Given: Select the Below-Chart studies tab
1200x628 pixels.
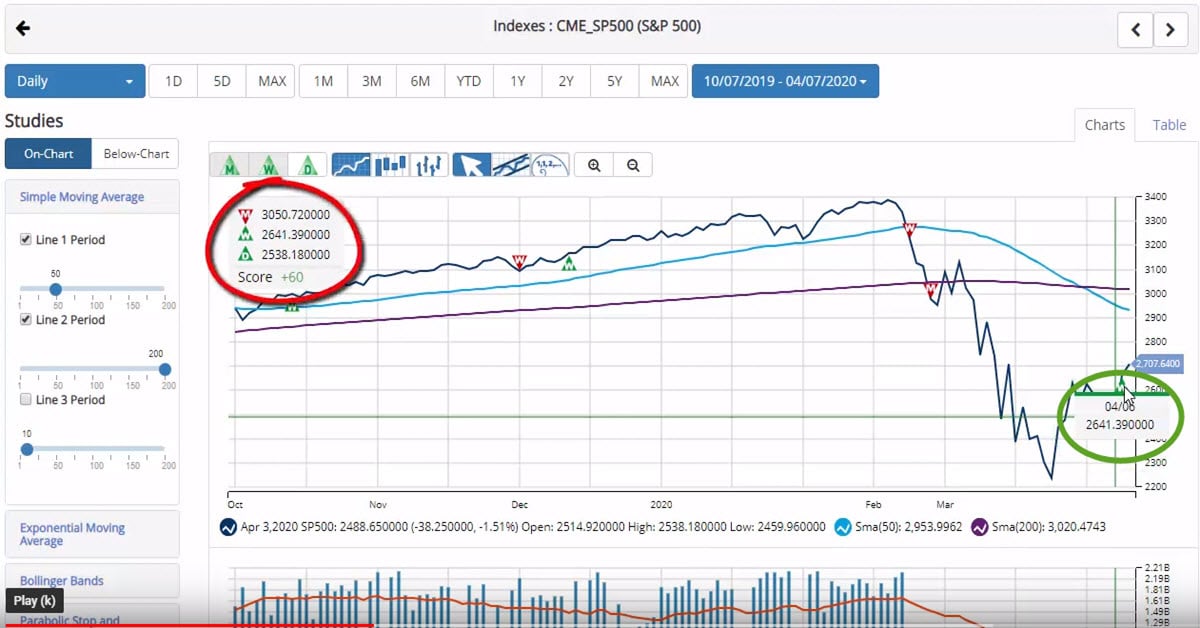Looking at the screenshot, I should 136,153.
